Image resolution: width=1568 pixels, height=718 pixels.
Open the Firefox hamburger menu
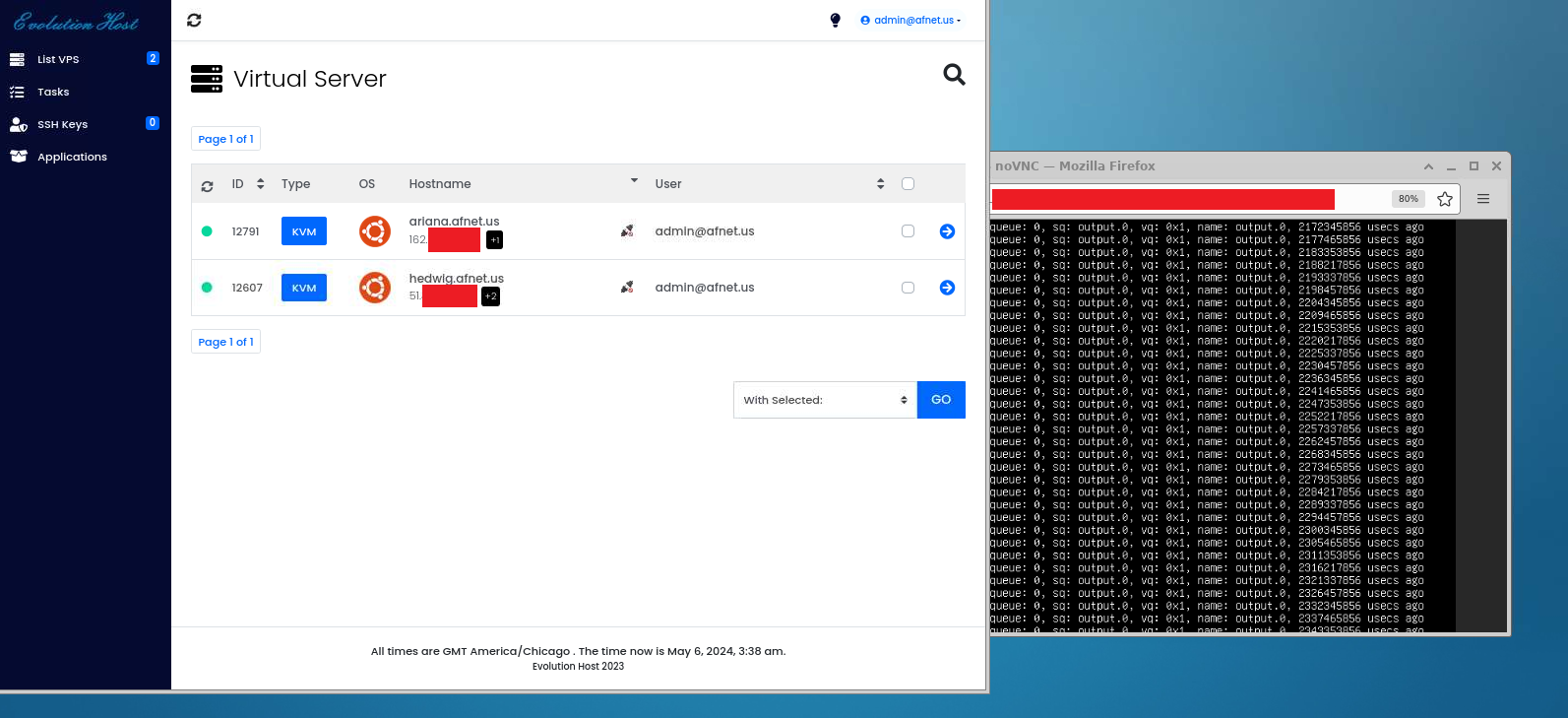(1482, 199)
